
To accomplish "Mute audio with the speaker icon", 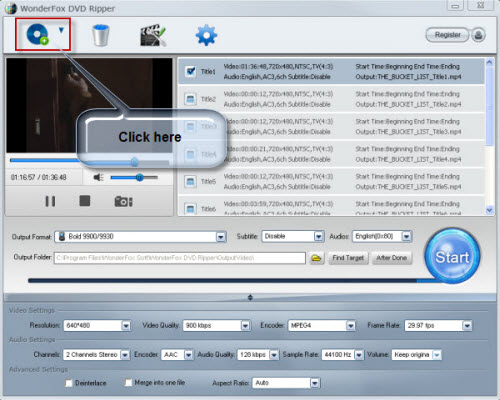I will (98, 177).
